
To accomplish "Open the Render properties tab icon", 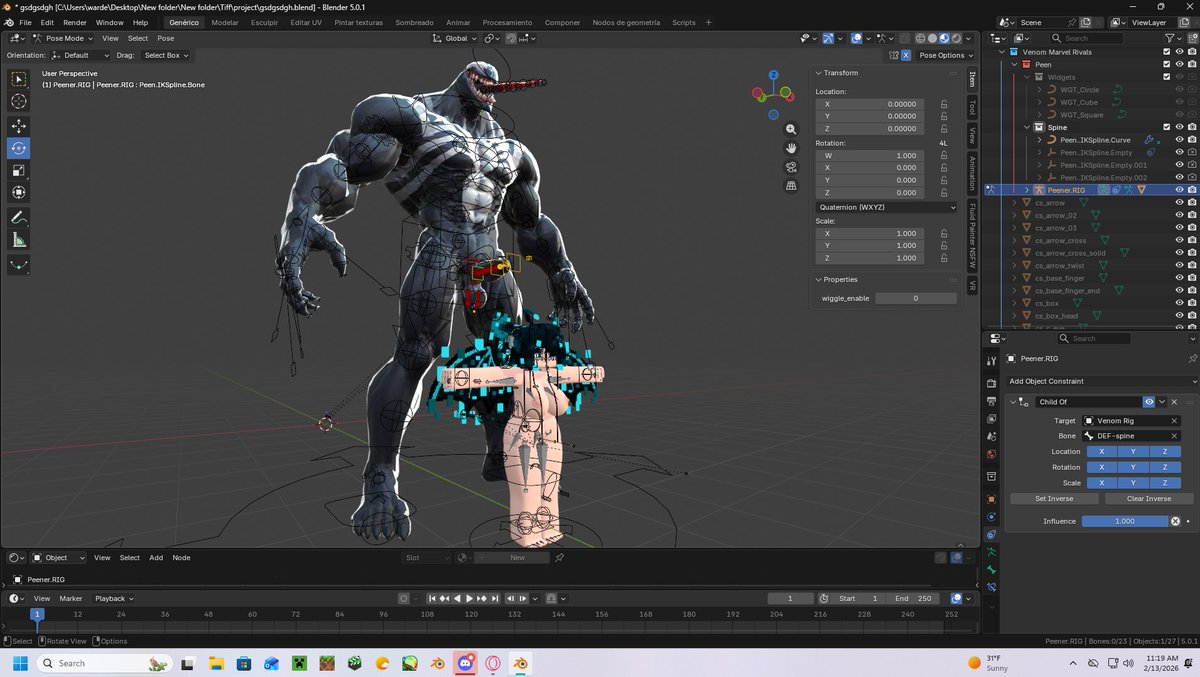I will pos(991,384).
